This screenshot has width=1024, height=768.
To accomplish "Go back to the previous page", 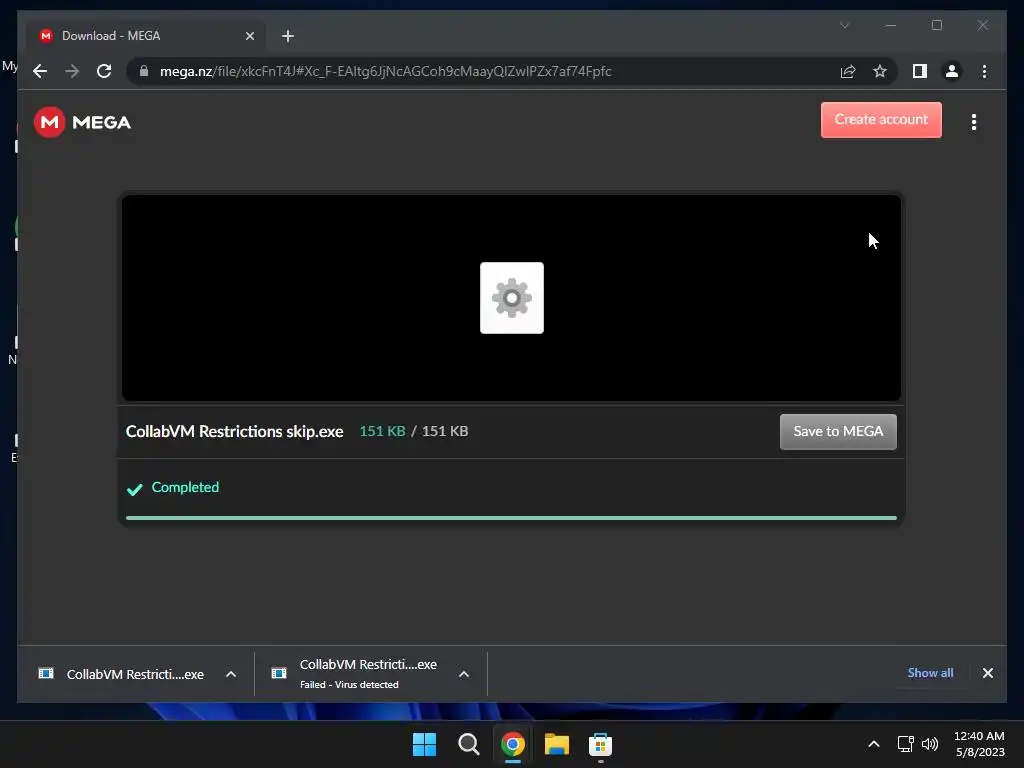I will click(x=40, y=71).
